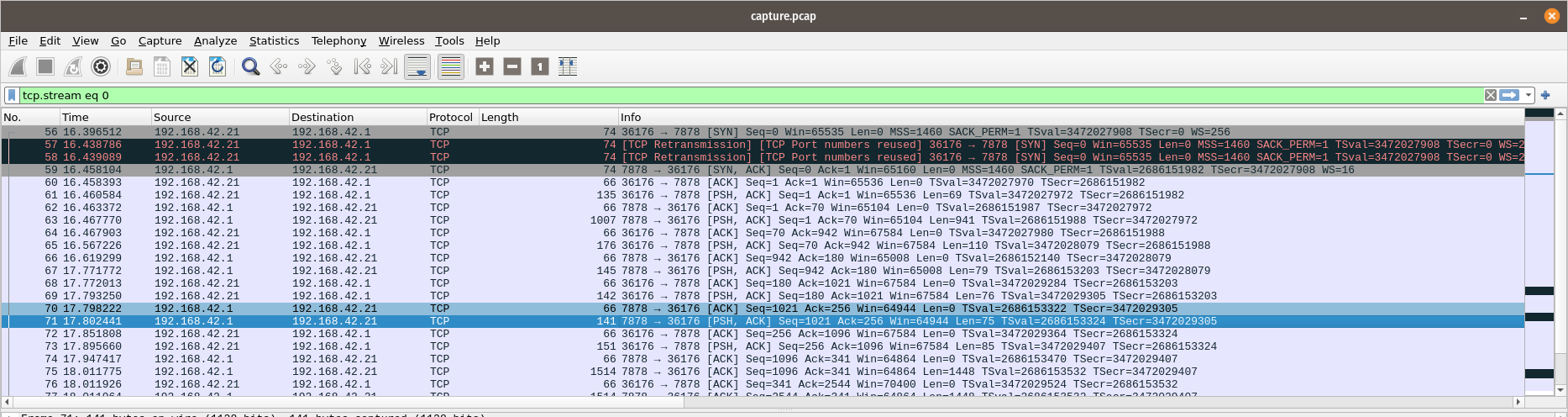Open the Wireless menu
Screen dimensions: 1568x417
pyautogui.click(x=401, y=40)
